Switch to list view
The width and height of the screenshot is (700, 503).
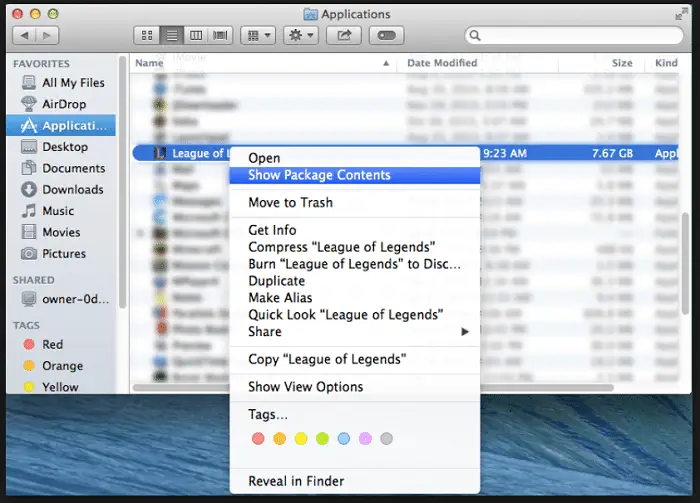point(172,35)
